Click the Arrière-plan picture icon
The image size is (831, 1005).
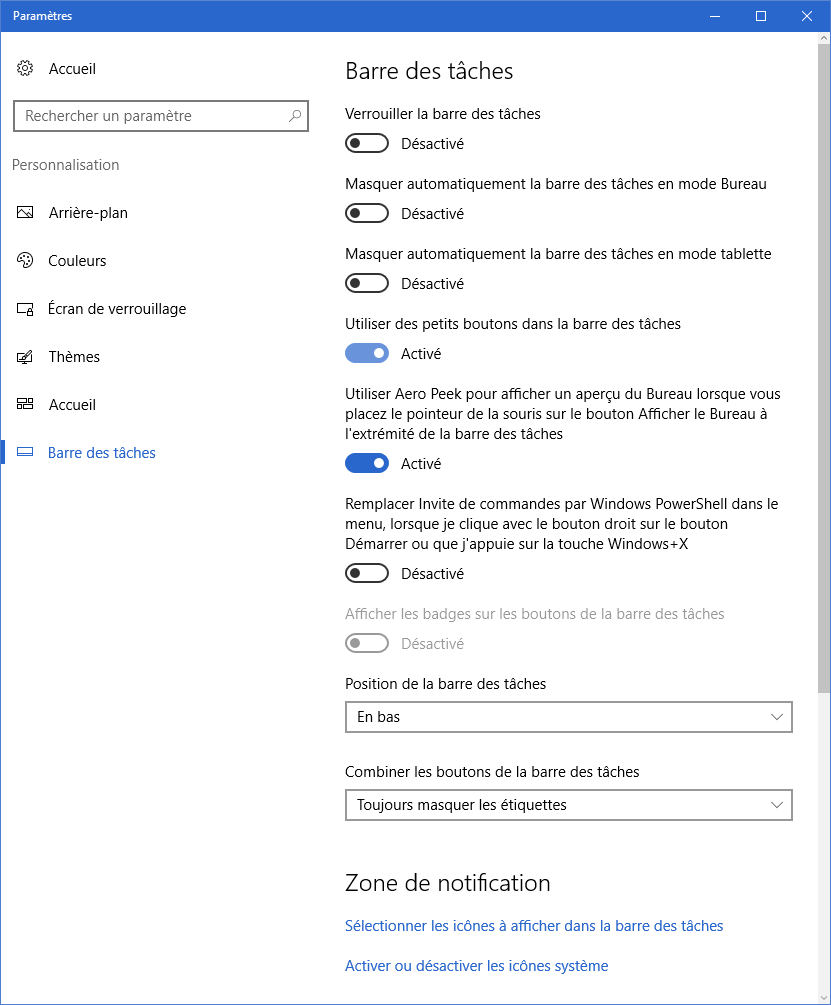click(25, 213)
